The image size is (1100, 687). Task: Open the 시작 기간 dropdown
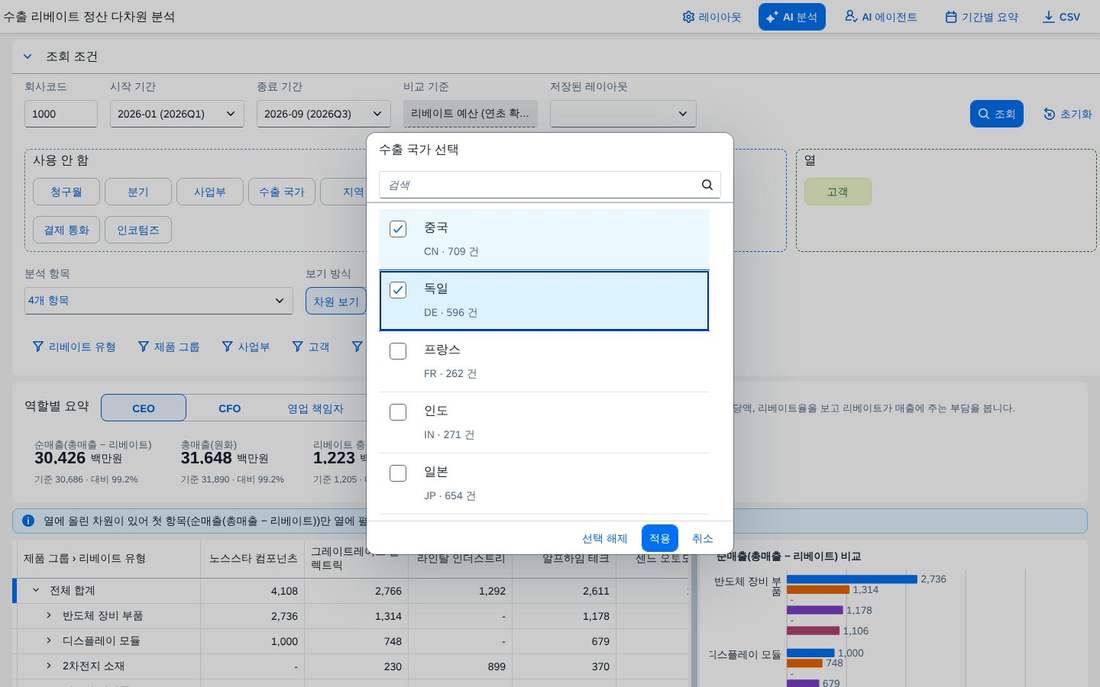(x=177, y=114)
